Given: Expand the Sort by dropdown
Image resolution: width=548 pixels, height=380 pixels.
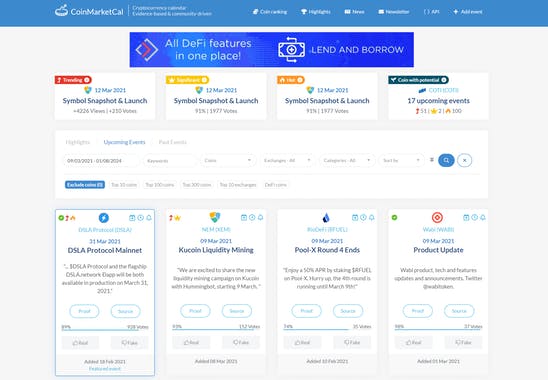Looking at the screenshot, I should pyautogui.click(x=402, y=160).
